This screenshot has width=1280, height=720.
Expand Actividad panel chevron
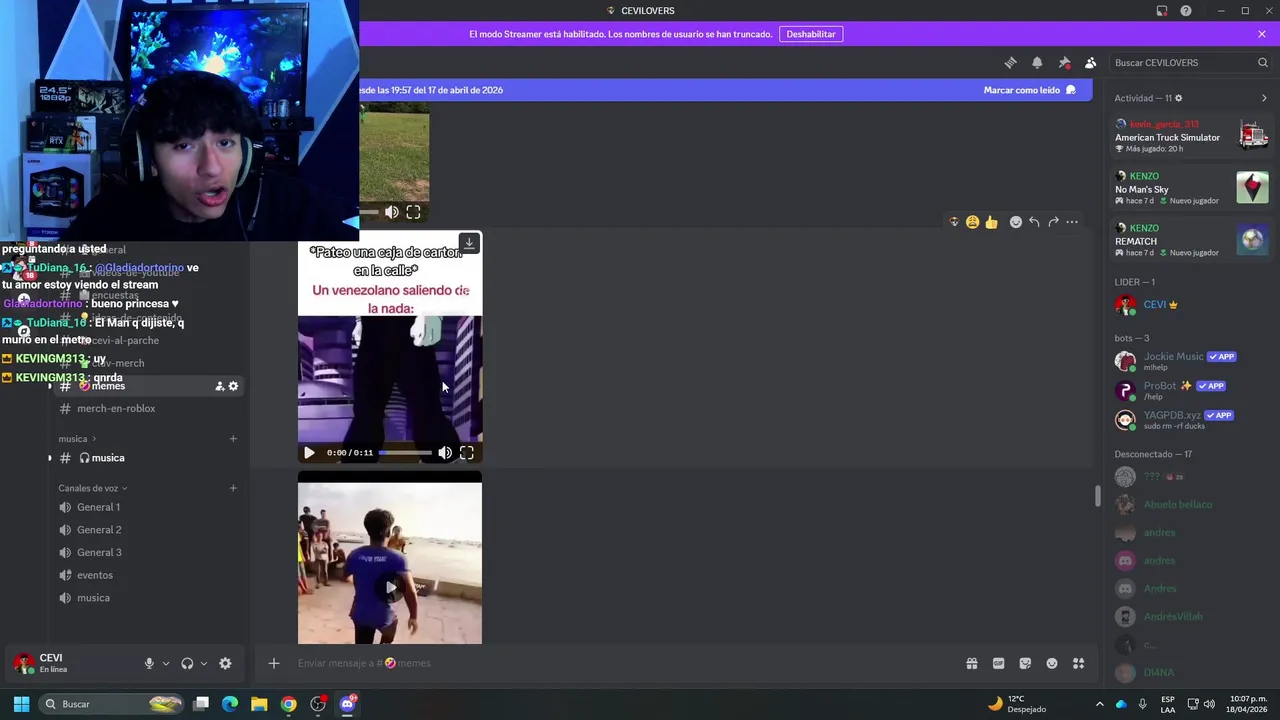[x=1264, y=98]
